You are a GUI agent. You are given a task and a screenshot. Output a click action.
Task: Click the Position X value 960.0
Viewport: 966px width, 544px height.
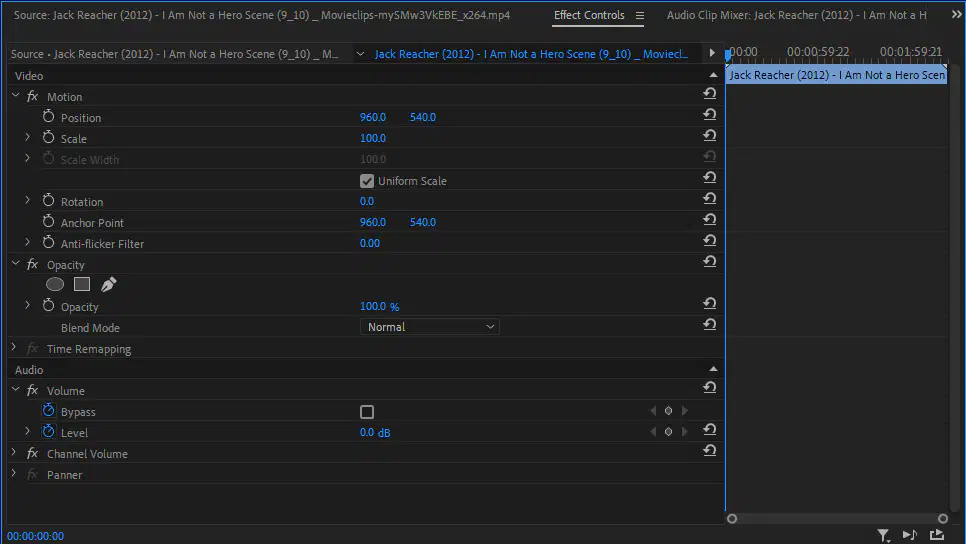[x=373, y=117]
